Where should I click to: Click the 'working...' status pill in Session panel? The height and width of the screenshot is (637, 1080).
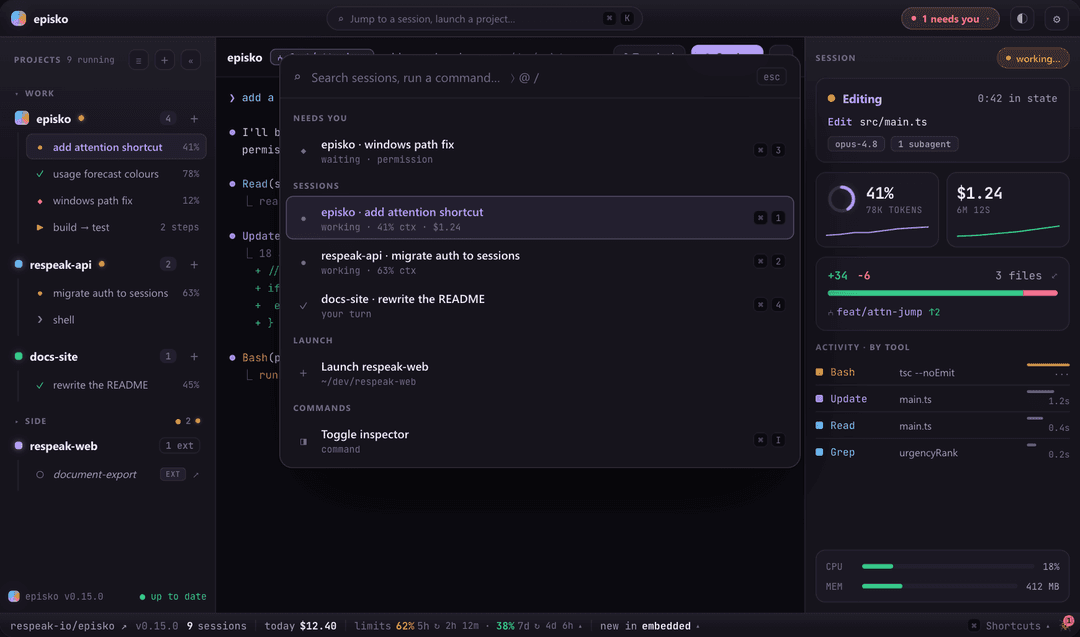(x=1032, y=59)
